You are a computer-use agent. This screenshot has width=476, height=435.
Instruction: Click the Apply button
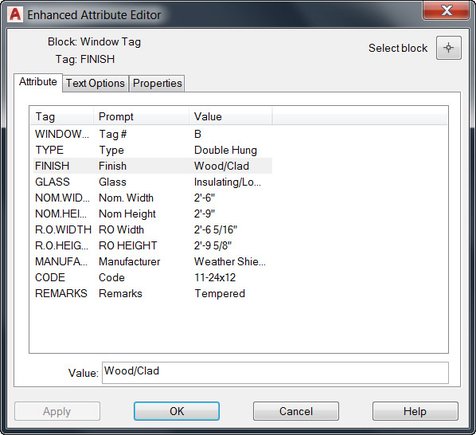pyautogui.click(x=57, y=411)
